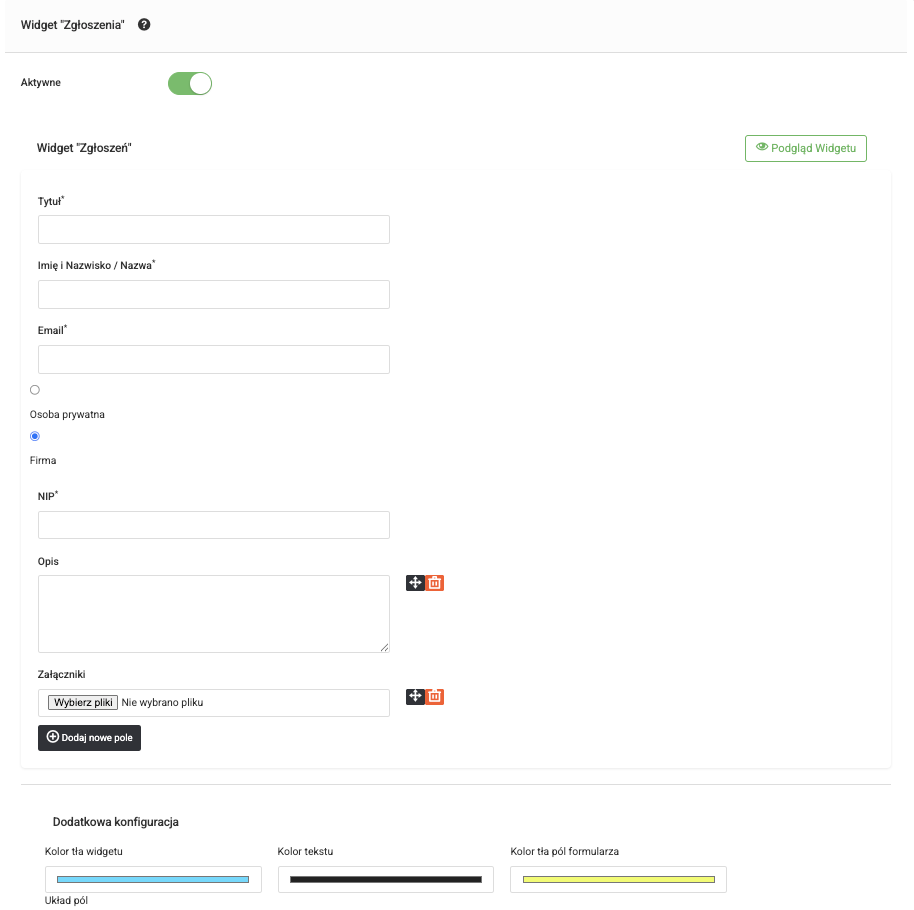Click the NIP input field
Viewport: 914px width, 910px height.
click(213, 525)
